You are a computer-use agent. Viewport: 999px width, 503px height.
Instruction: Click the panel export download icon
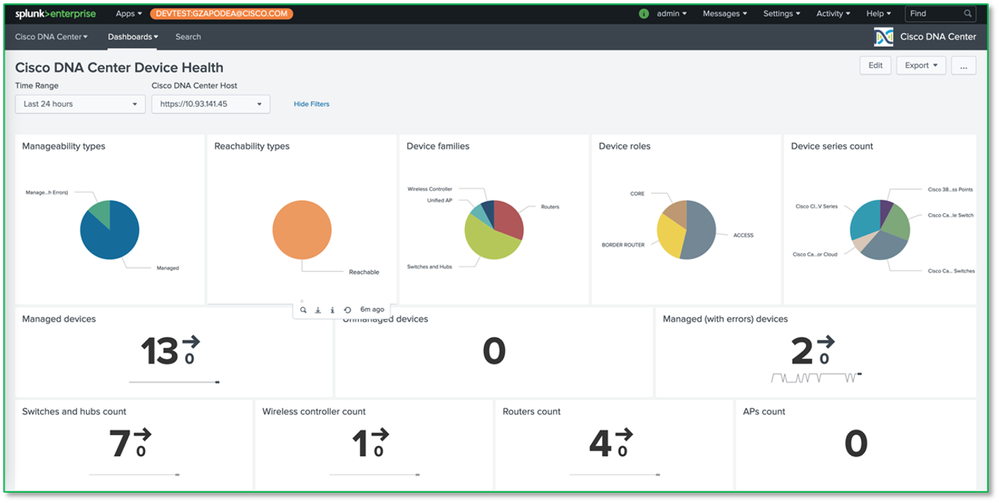click(318, 310)
